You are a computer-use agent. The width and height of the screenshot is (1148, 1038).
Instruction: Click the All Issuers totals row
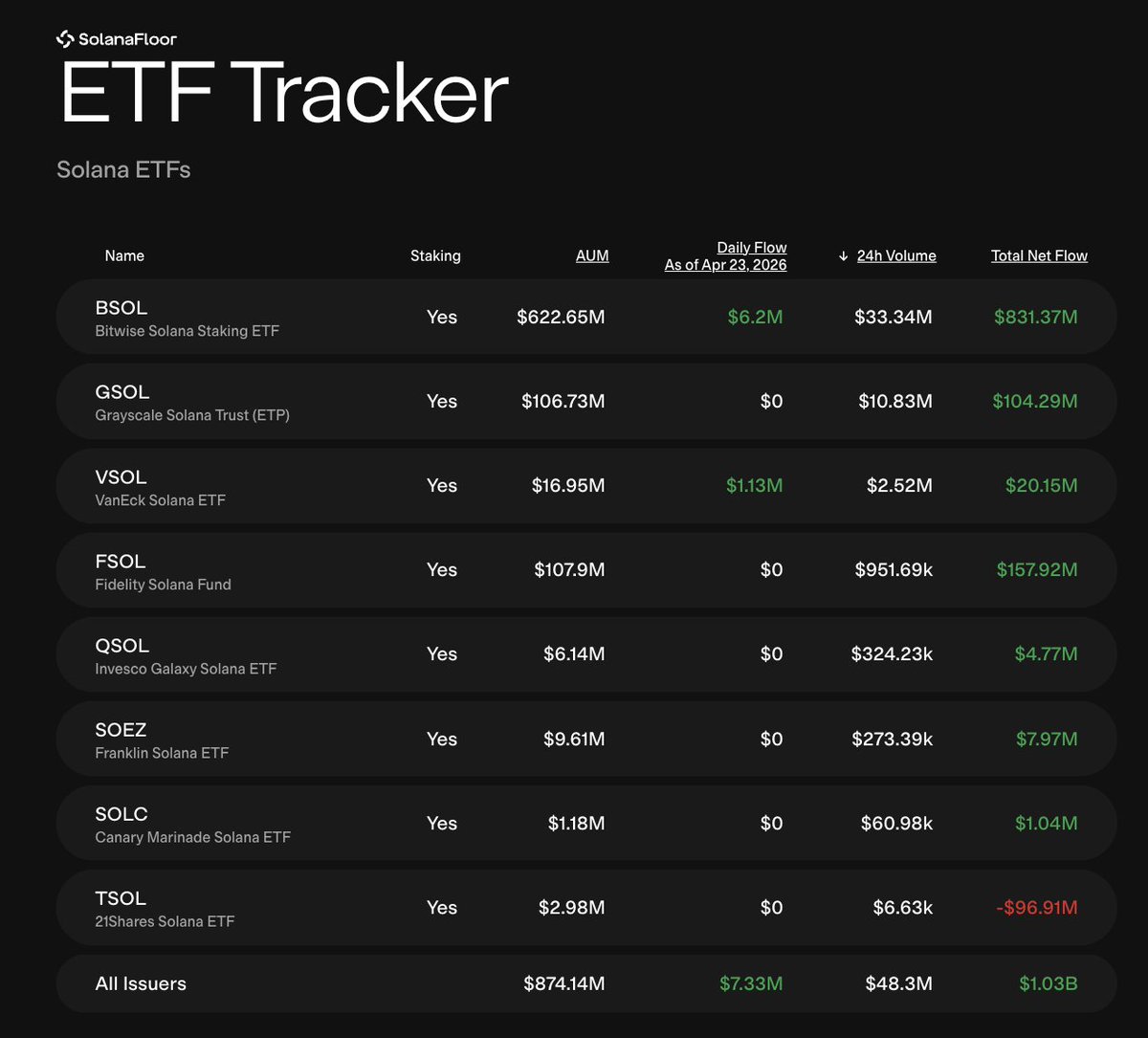point(141,983)
